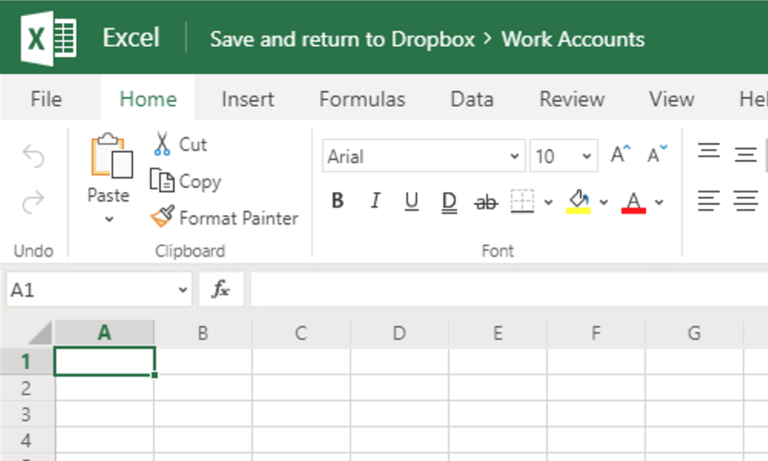Click into the formula bar
Screen dimensions: 768x461
[509, 290]
